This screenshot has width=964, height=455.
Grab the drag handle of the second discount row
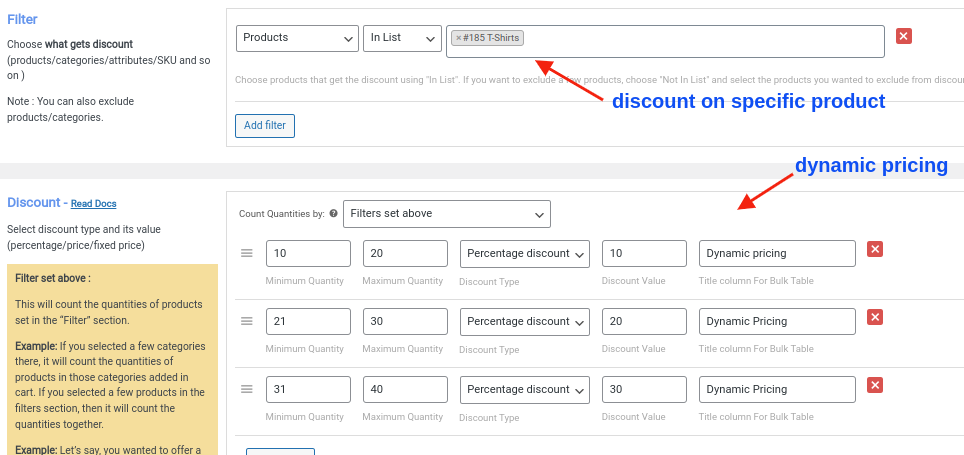(246, 321)
